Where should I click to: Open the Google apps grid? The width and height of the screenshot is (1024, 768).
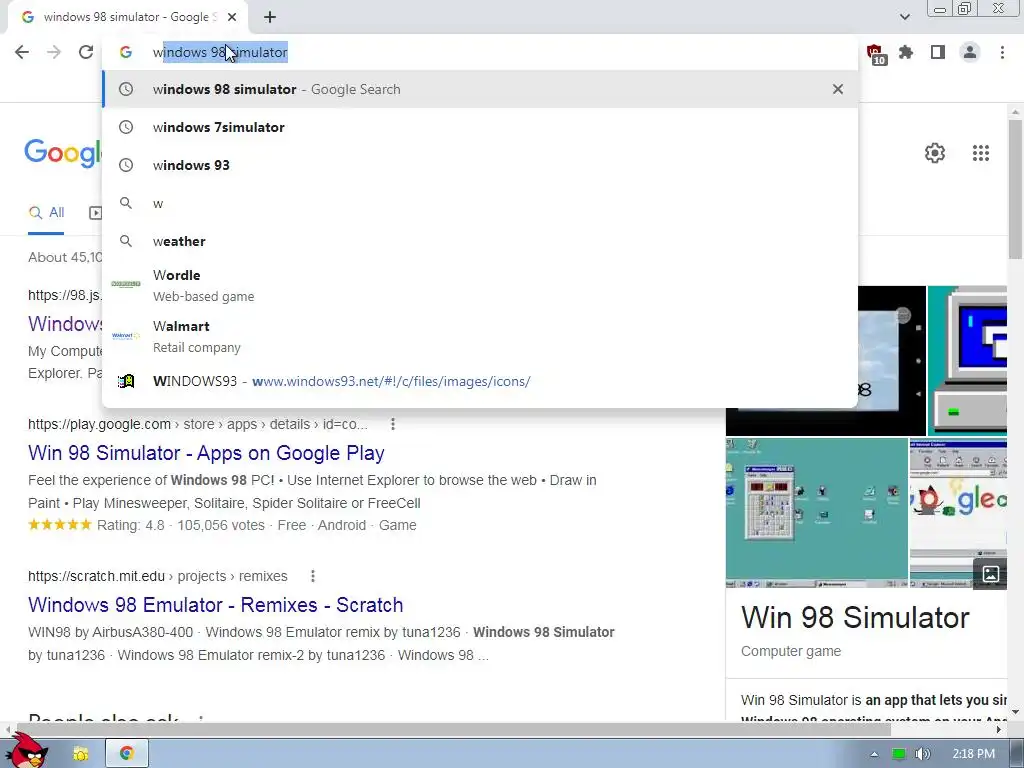(981, 153)
